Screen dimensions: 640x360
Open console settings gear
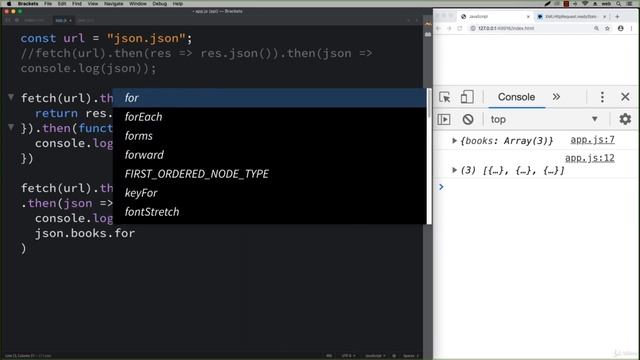(625, 119)
